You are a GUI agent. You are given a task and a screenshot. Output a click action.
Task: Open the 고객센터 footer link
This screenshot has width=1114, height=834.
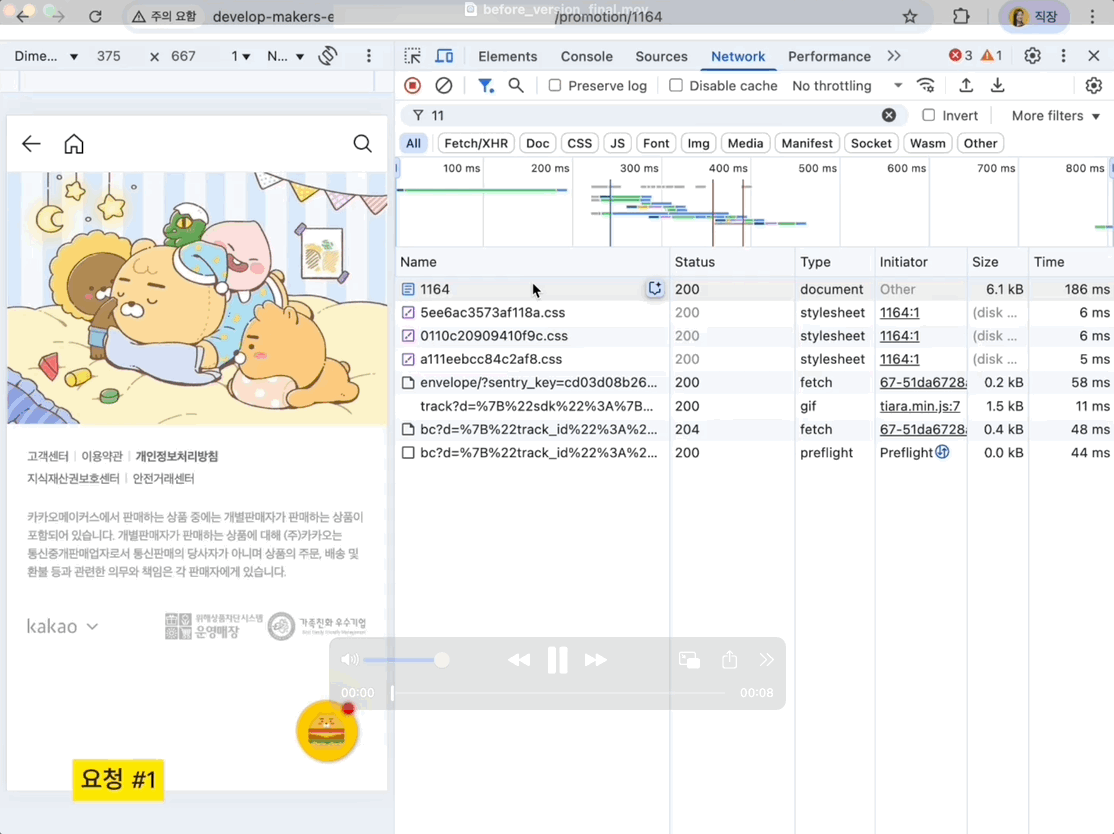48,456
